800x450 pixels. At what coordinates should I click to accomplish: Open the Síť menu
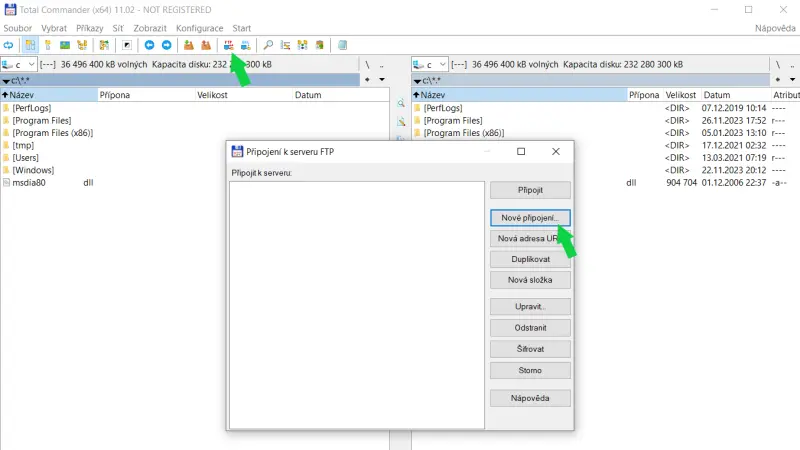[118, 28]
